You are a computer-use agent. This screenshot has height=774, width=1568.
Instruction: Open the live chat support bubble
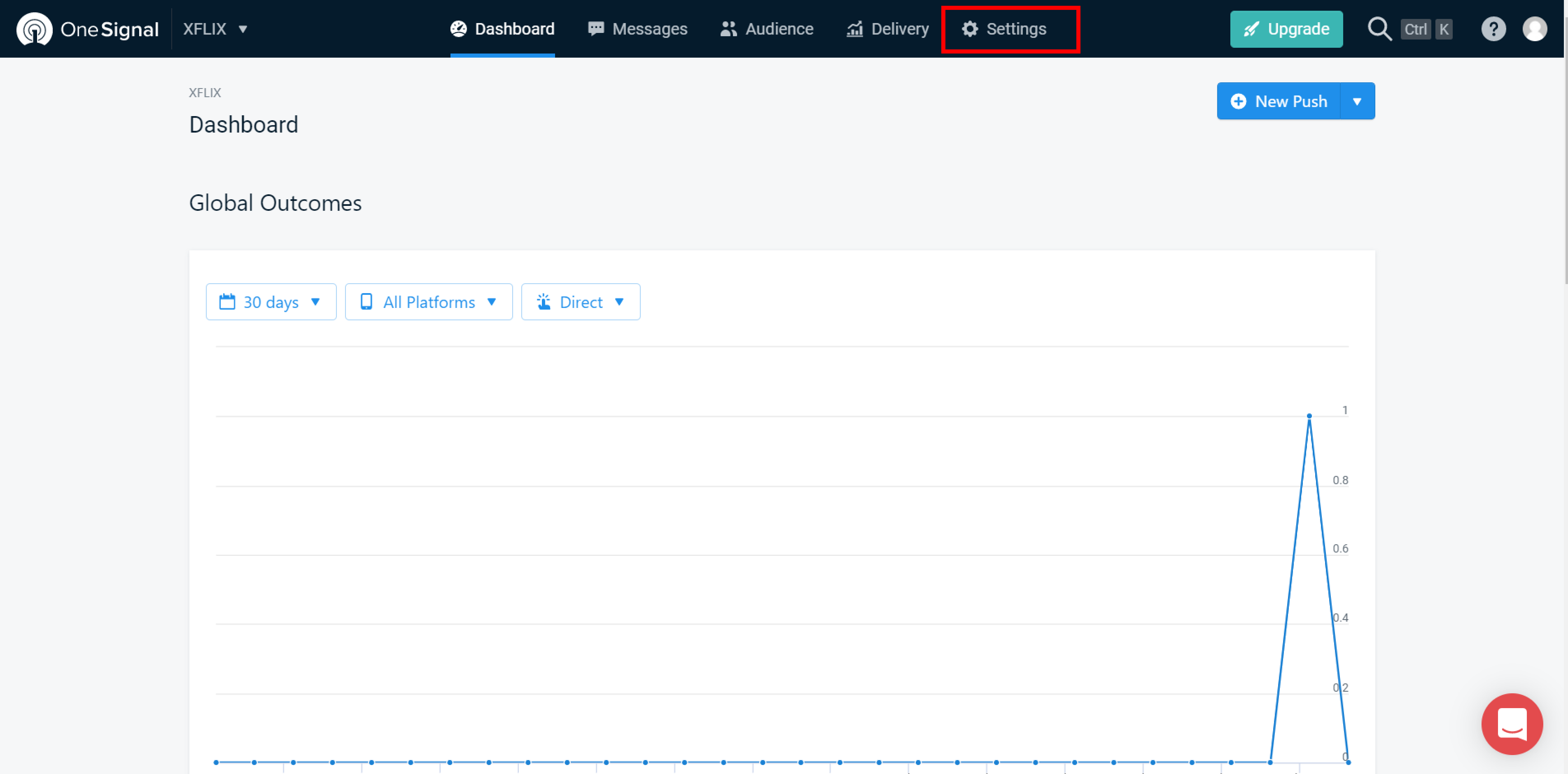[1512, 724]
